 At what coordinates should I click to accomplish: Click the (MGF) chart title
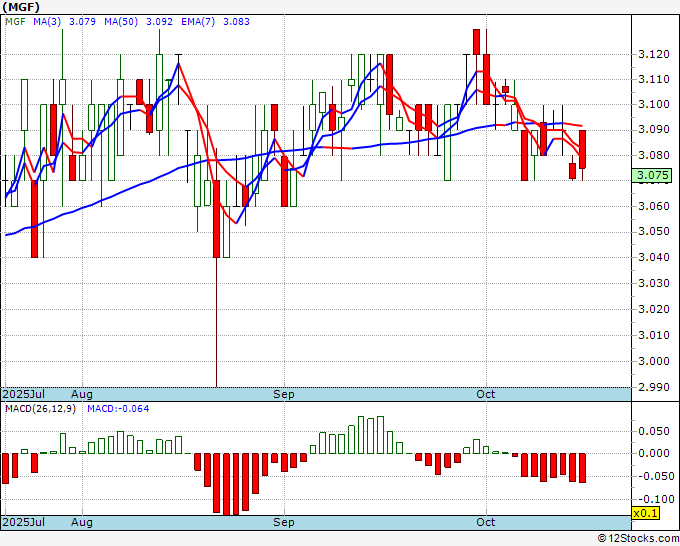21,7
